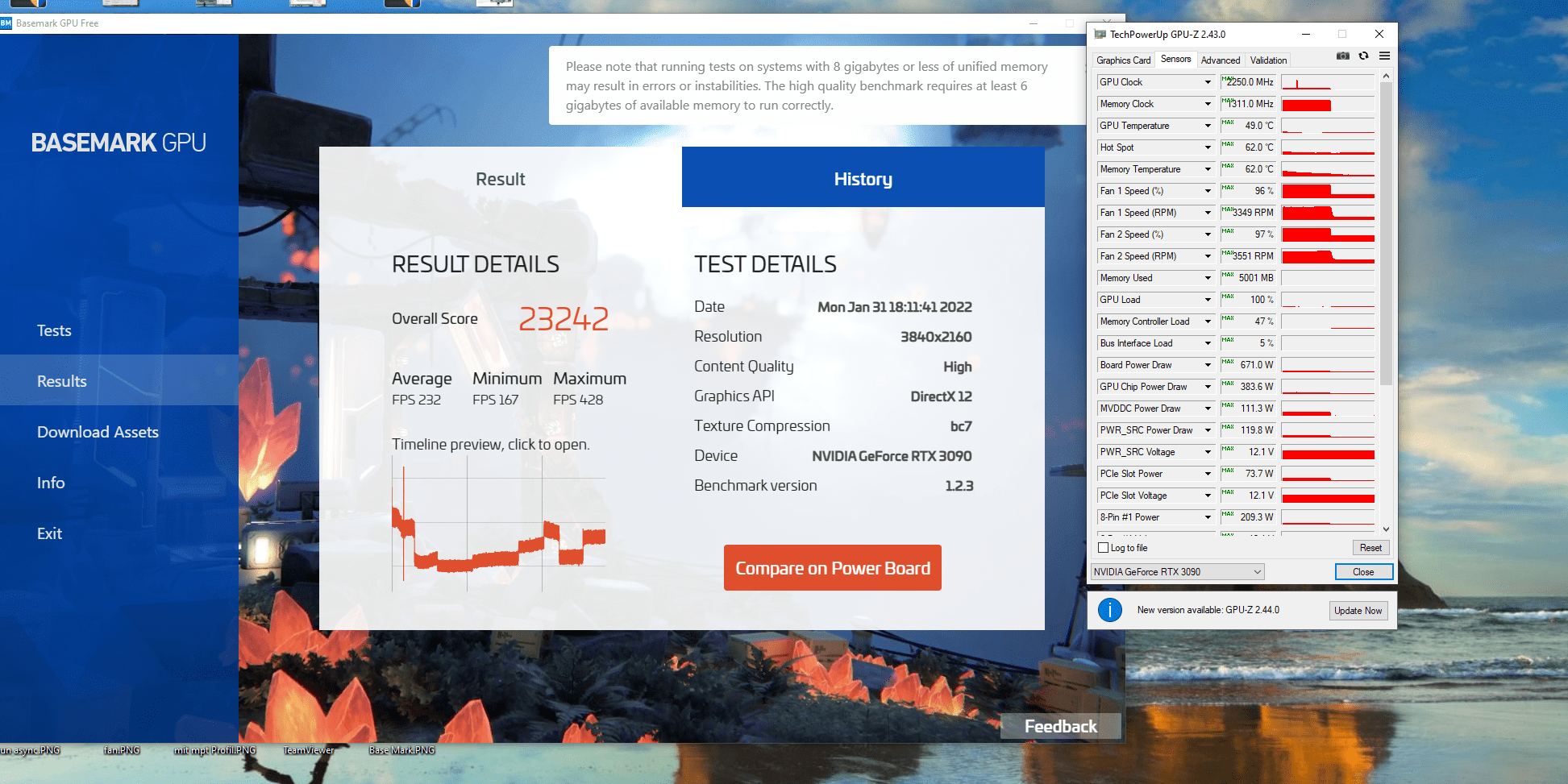Enable the Log to file checkbox
The image size is (1568, 784).
[1104, 548]
